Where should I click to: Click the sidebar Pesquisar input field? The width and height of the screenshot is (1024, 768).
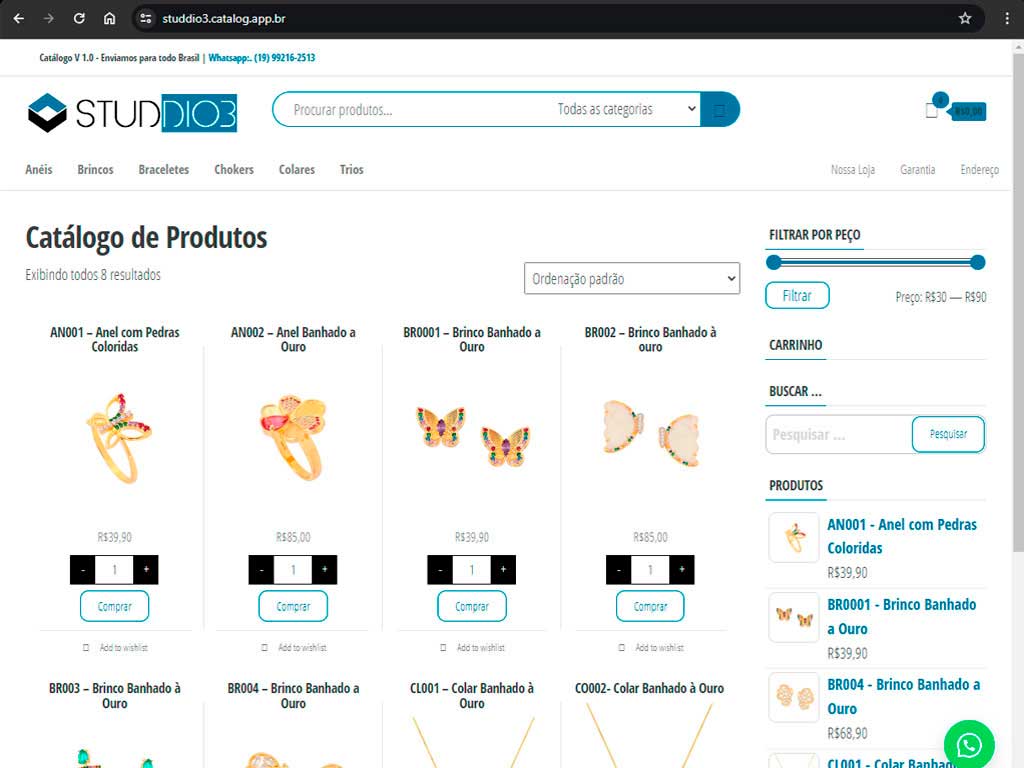click(839, 434)
